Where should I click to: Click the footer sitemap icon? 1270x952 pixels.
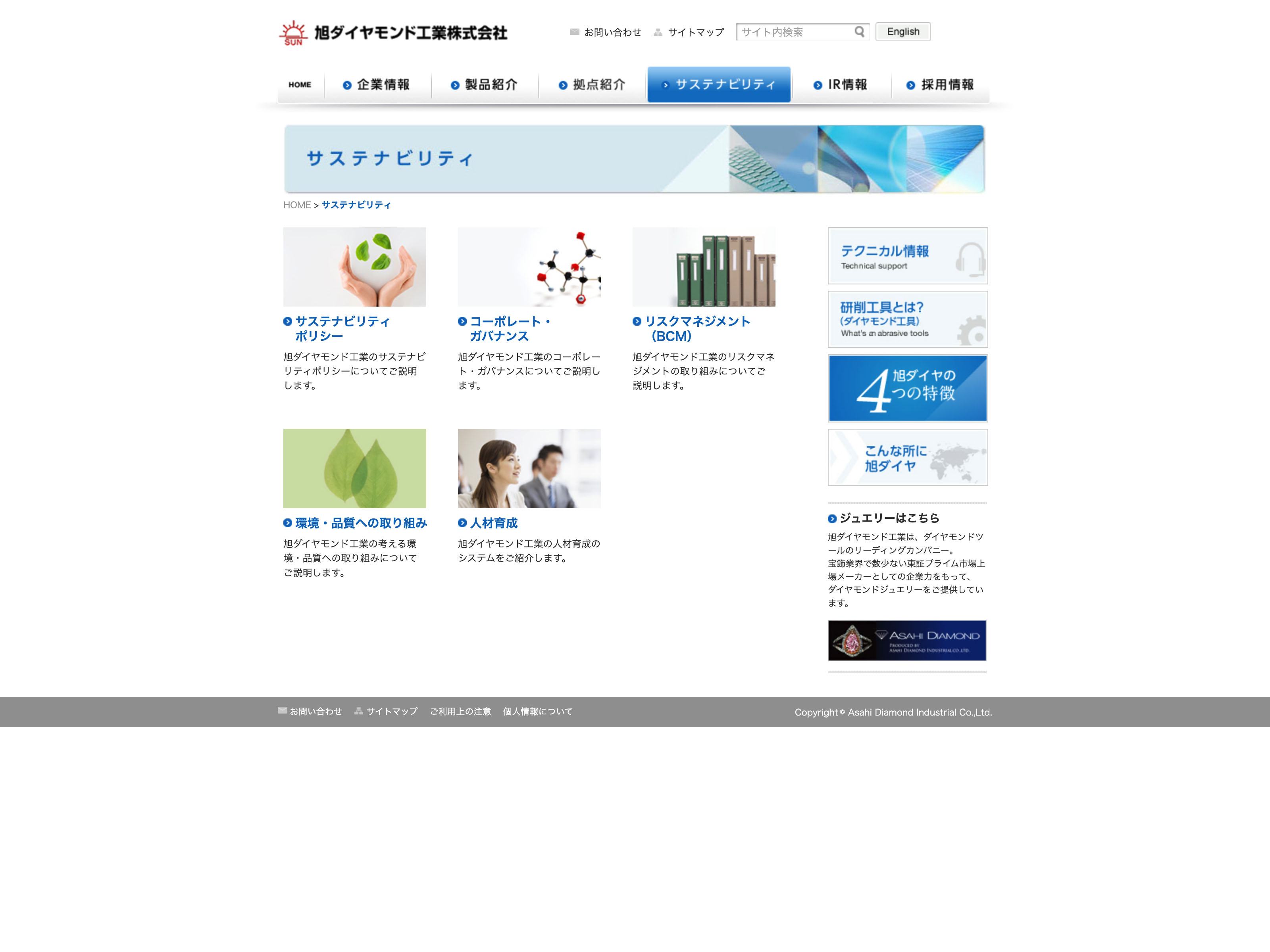pyautogui.click(x=359, y=711)
